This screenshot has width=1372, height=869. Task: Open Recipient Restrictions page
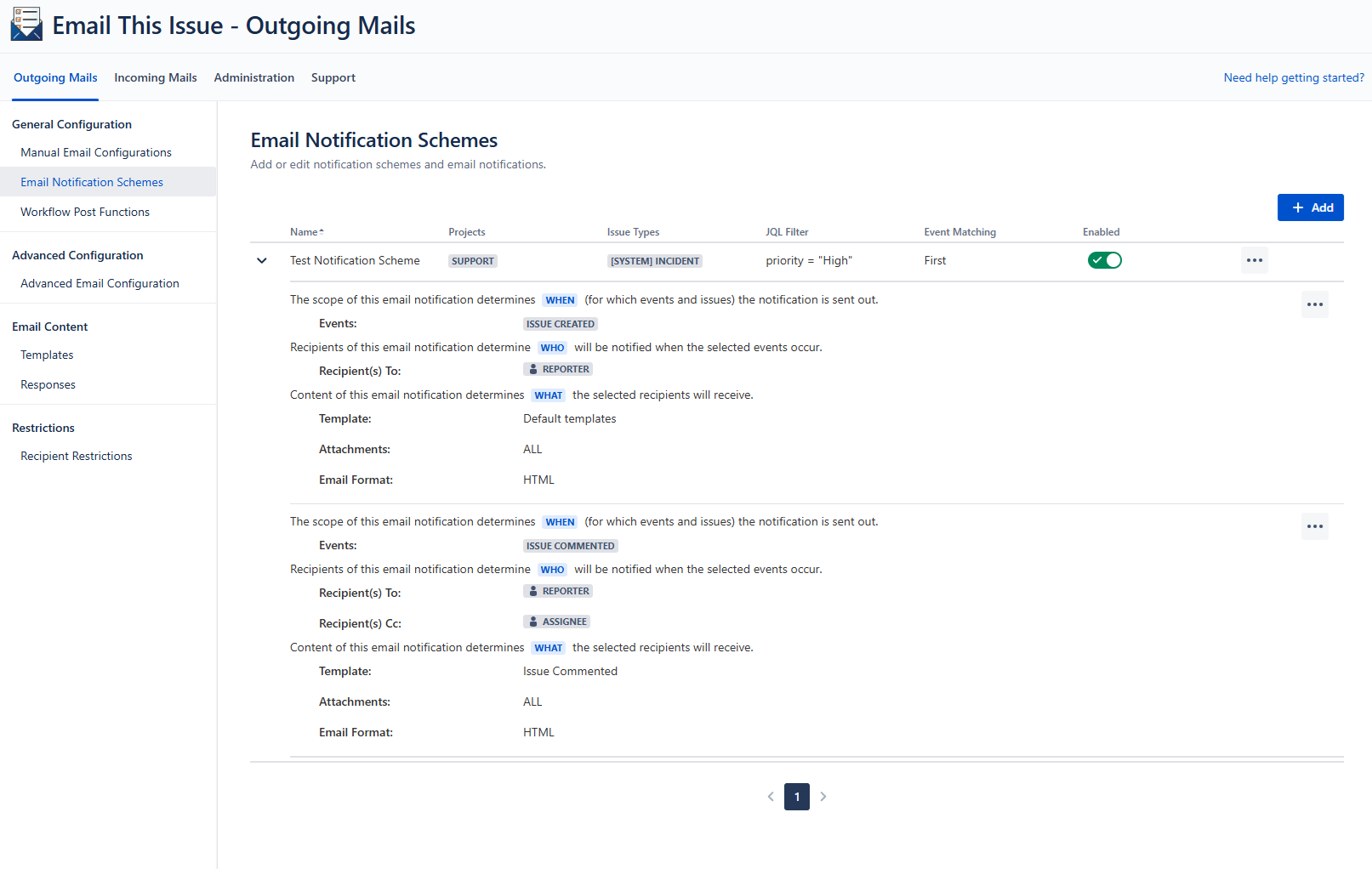click(x=77, y=456)
